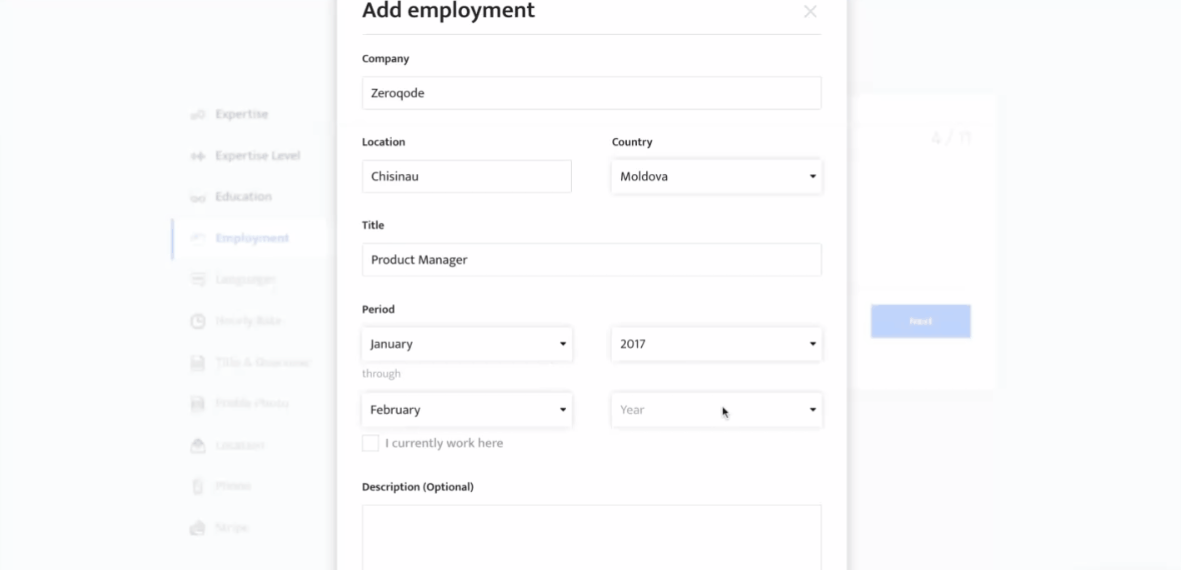
Task: Check "I currently work here" checkbox
Action: pos(371,443)
